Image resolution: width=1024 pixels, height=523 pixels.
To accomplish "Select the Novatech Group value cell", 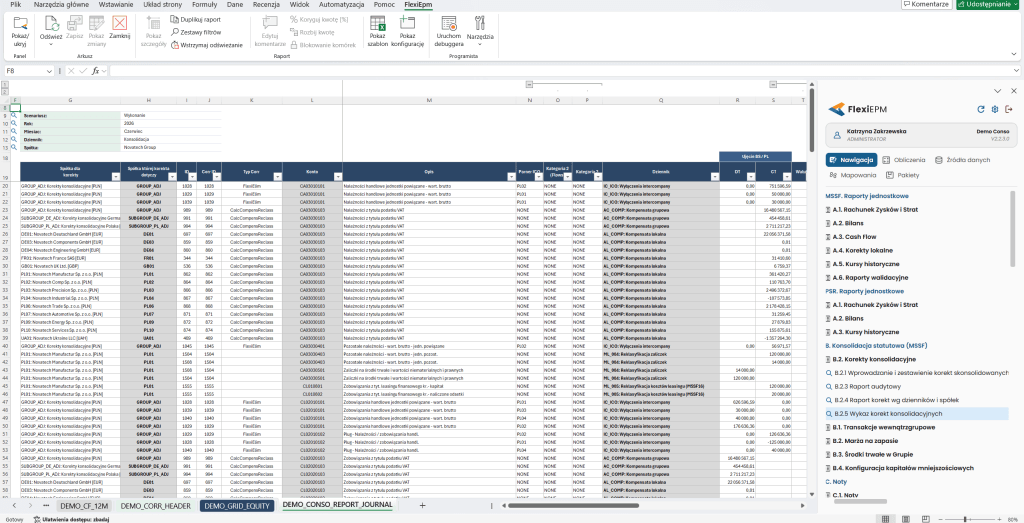I will click(x=171, y=147).
